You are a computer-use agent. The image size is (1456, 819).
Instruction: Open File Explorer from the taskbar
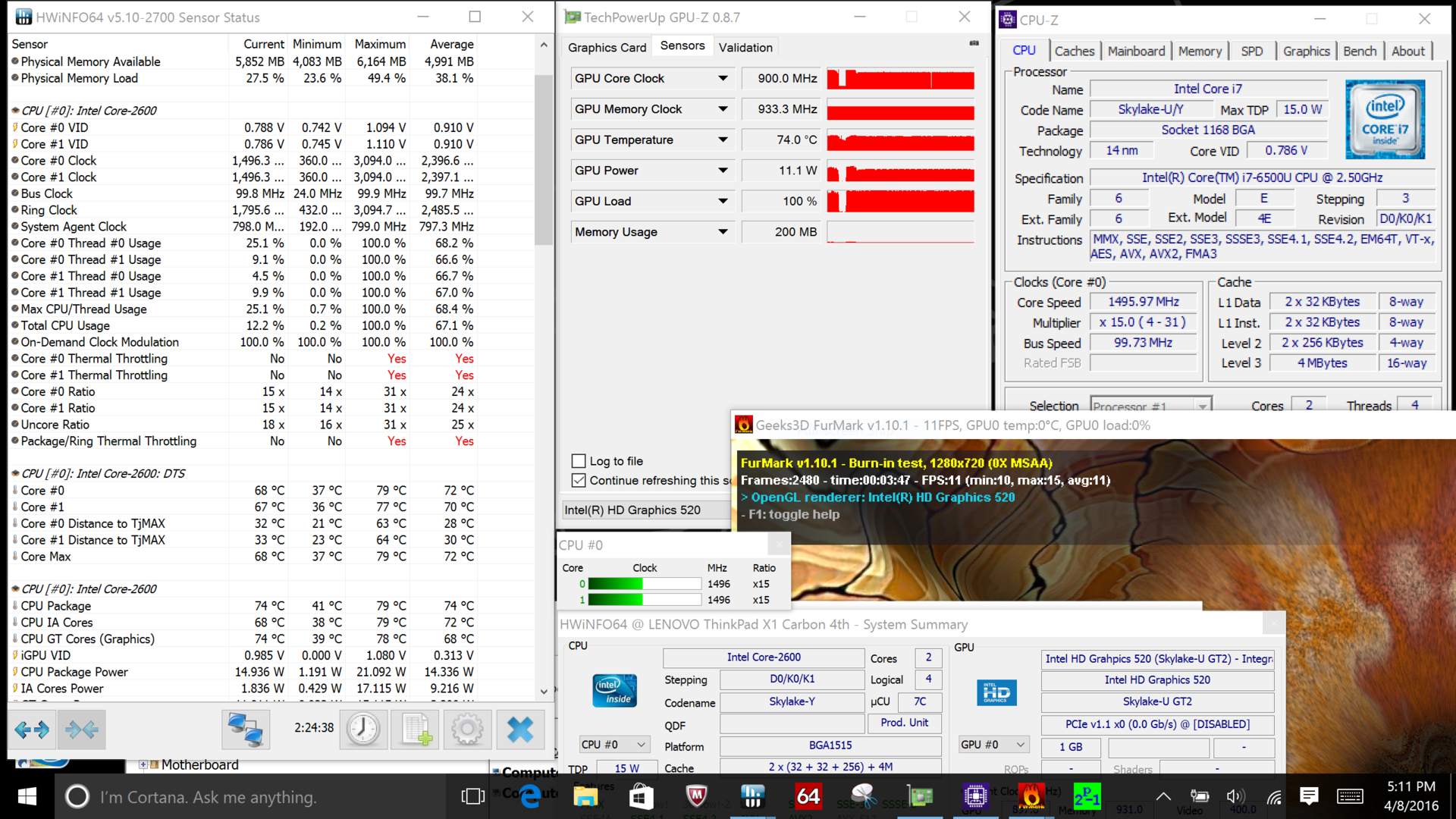pyautogui.click(x=585, y=796)
